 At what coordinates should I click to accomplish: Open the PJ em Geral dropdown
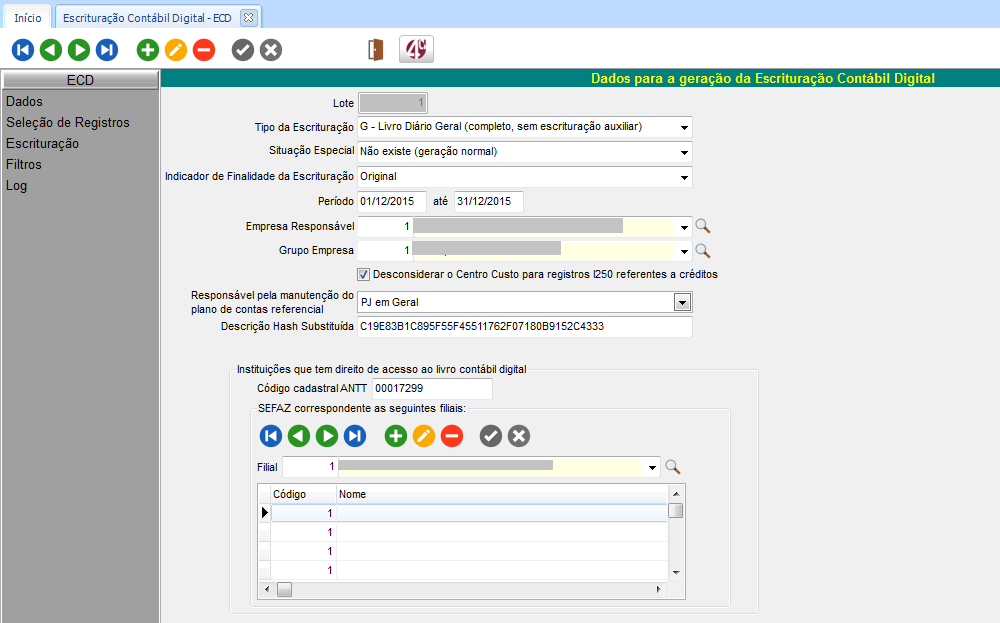point(682,302)
